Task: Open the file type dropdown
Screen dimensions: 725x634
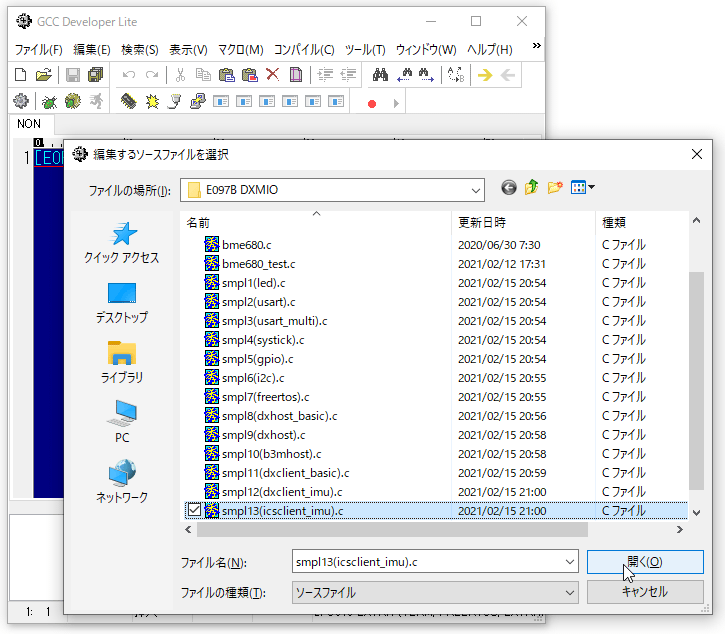Action: [569, 593]
